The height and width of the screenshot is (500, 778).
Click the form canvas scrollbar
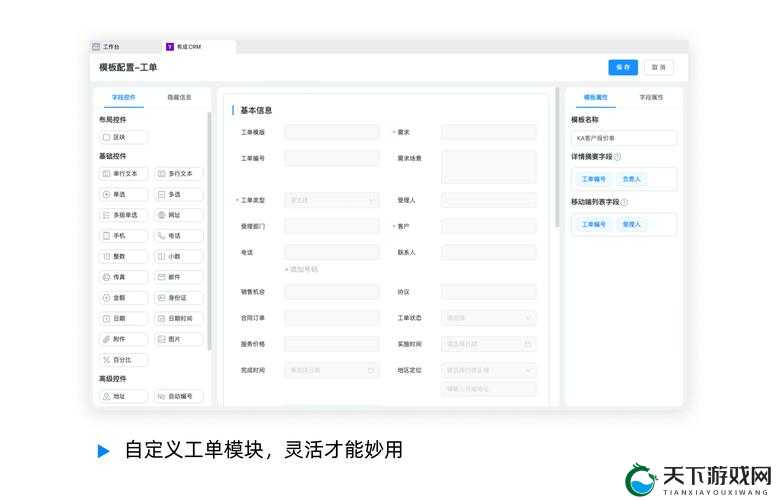click(557, 158)
